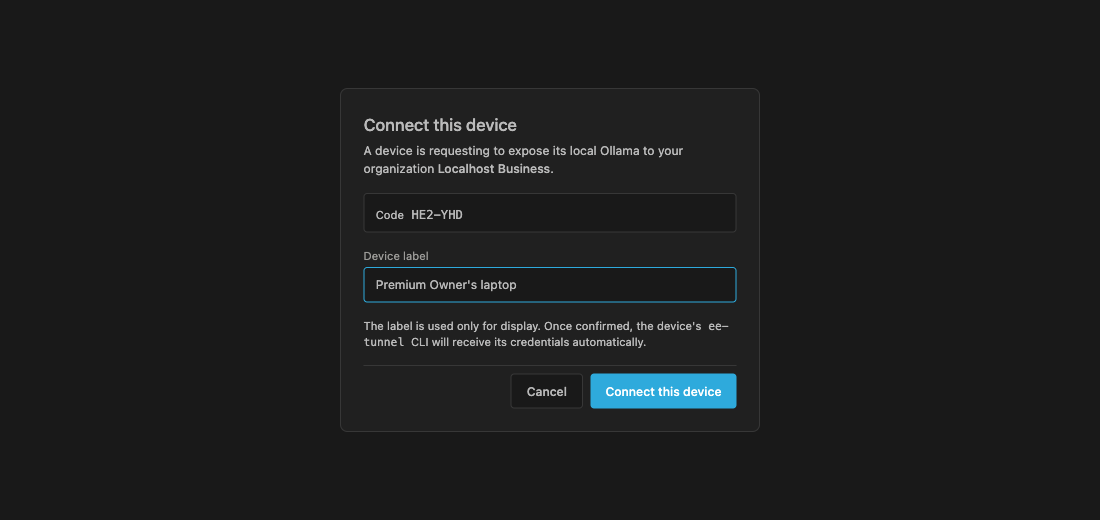Viewport: 1100px width, 520px height.
Task: Click the word 'Ollama' in the description
Action: tap(620, 151)
